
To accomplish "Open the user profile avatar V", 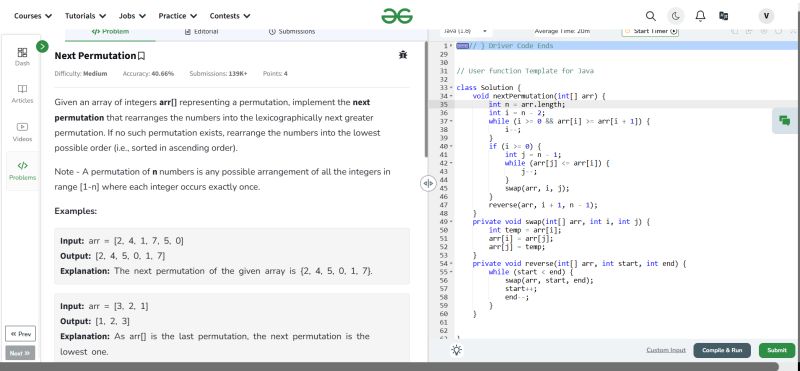I will click(x=766, y=16).
